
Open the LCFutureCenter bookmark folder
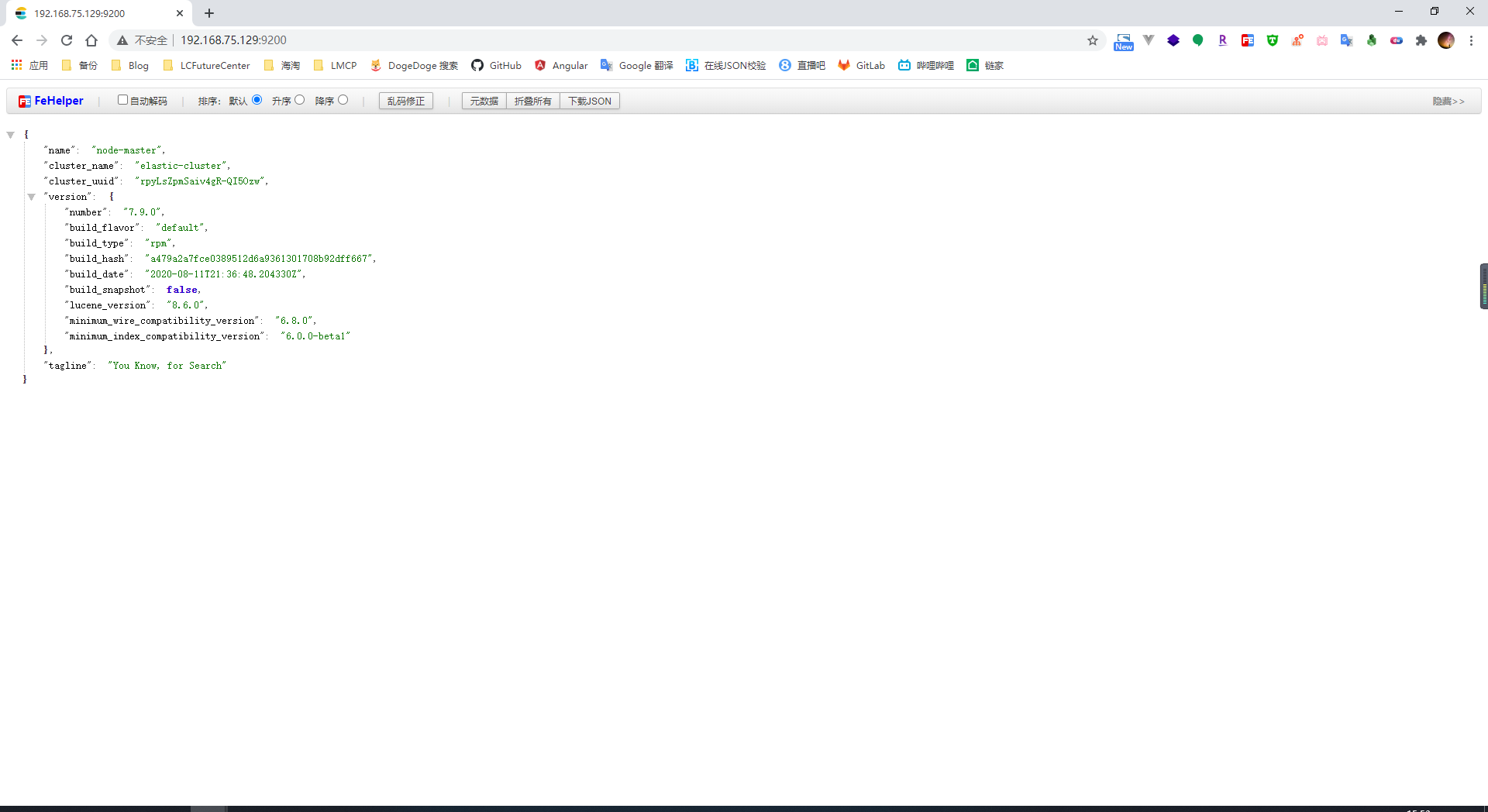207,65
